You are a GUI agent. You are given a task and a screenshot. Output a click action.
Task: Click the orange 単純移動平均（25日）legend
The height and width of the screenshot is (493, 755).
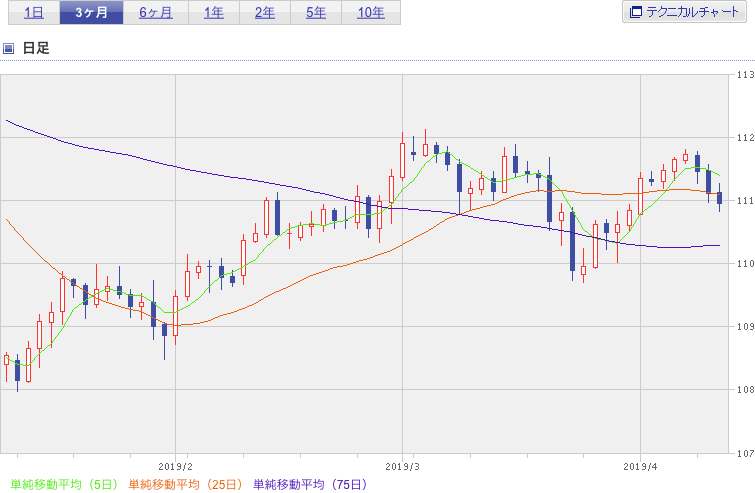click(185, 484)
